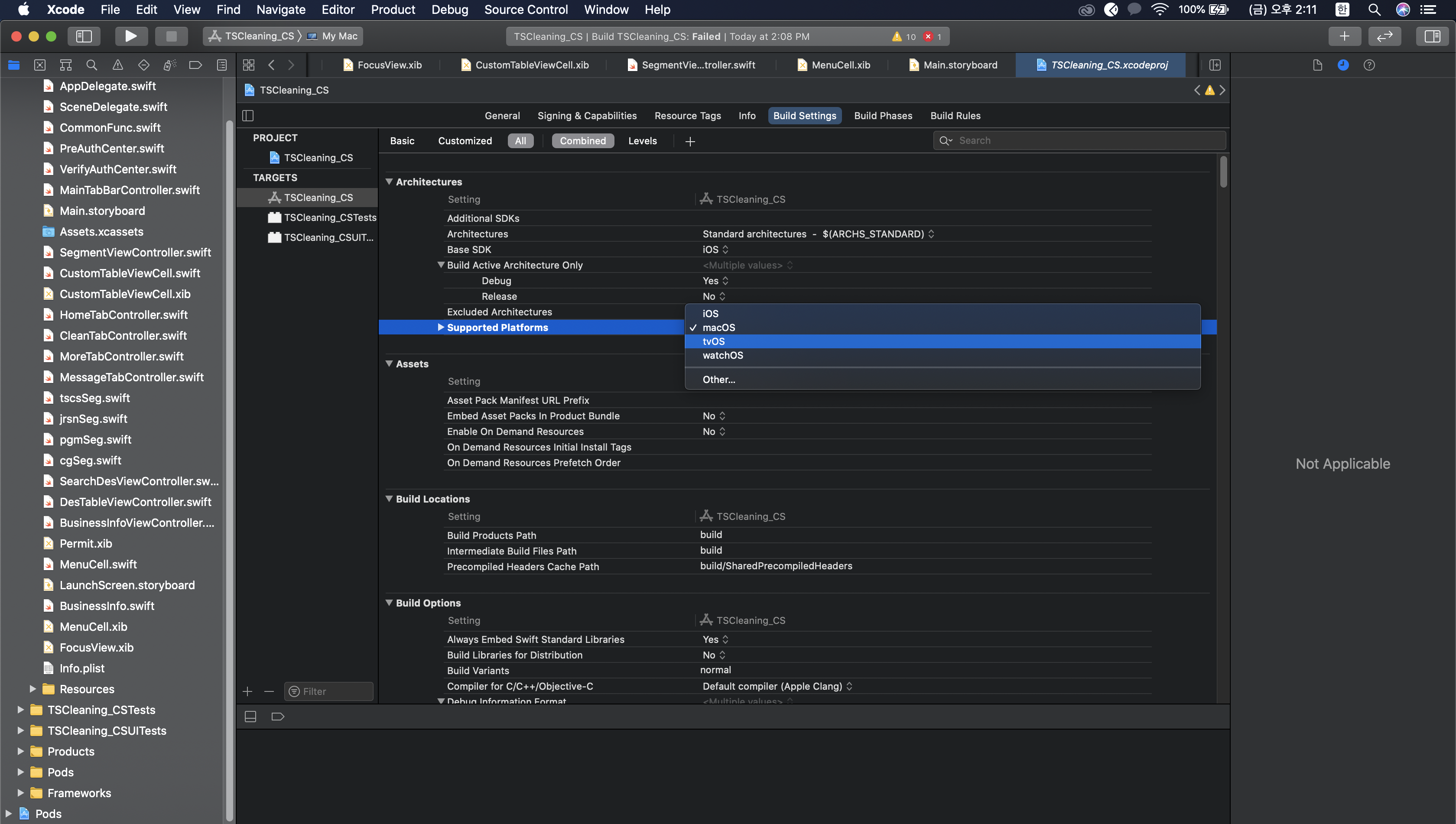
Task: Open the Issue navigator warning icon
Action: tap(118, 65)
